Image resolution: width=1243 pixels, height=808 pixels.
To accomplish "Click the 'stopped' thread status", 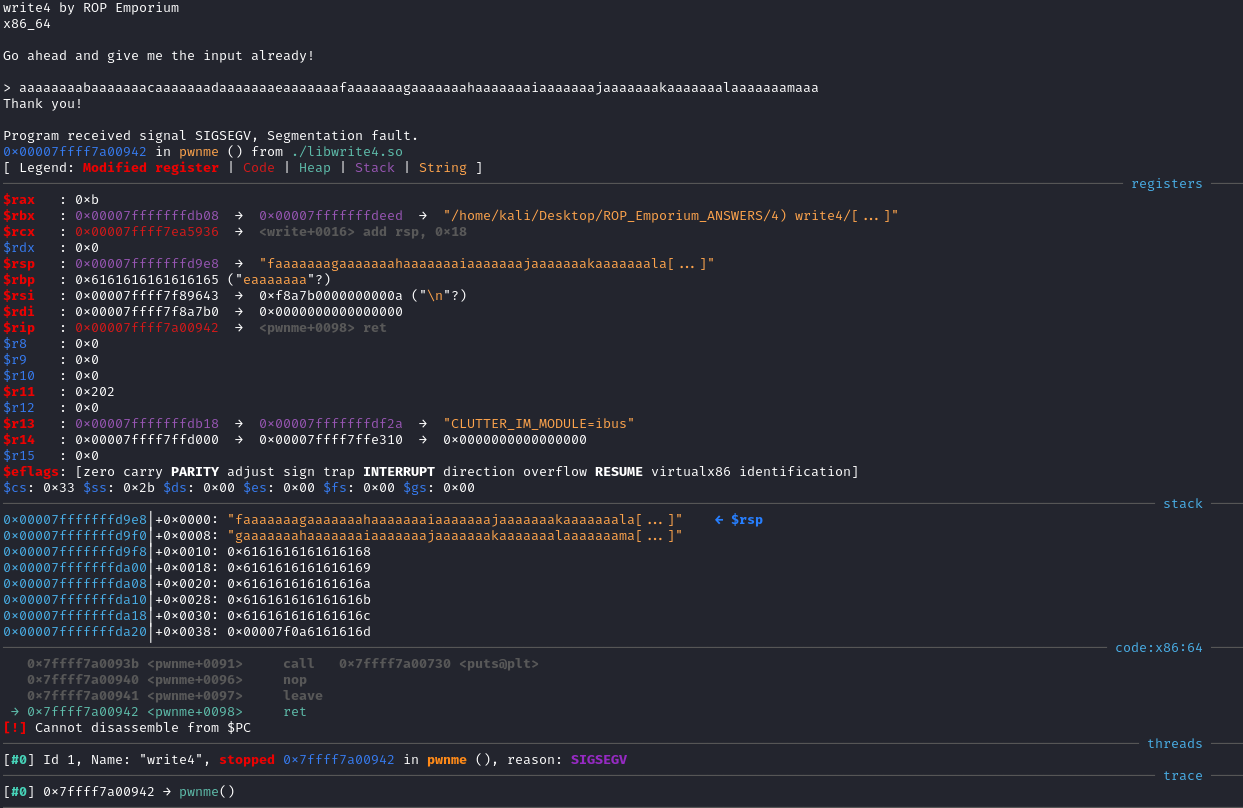I will tap(247, 760).
